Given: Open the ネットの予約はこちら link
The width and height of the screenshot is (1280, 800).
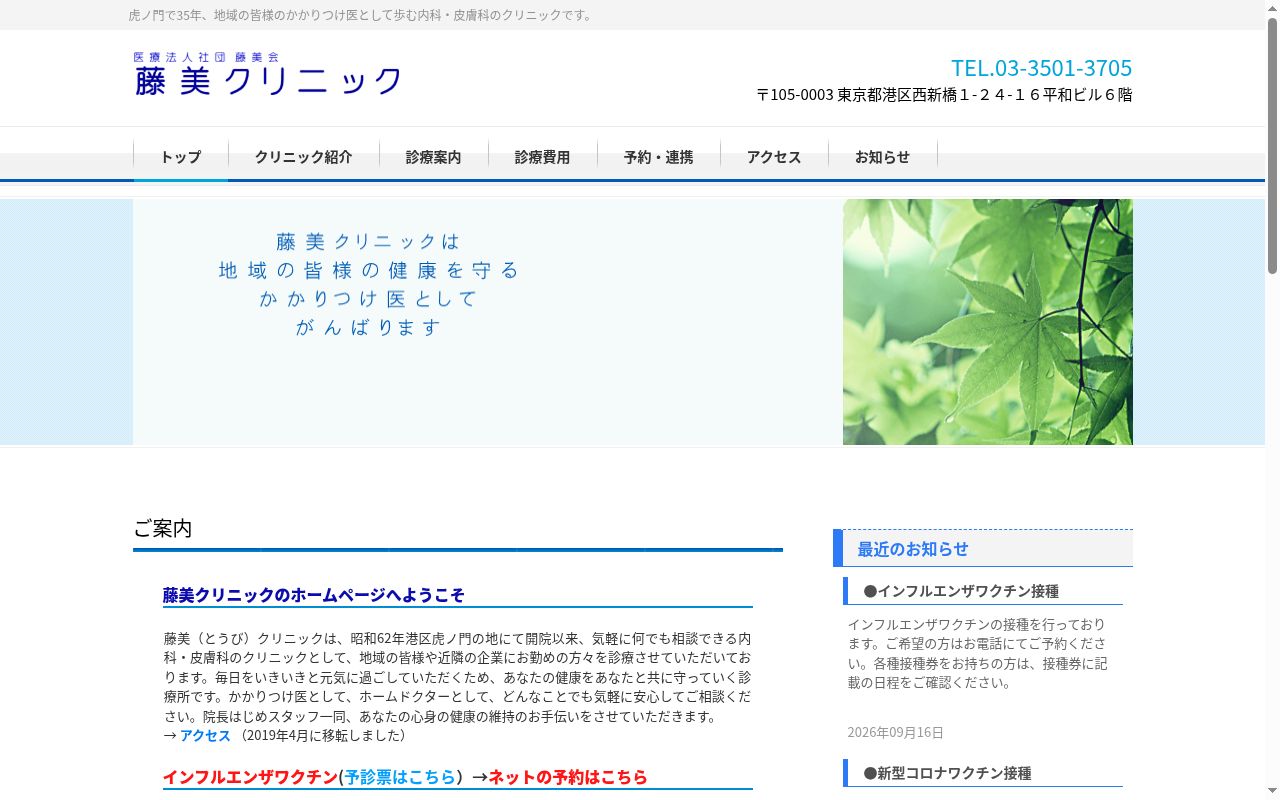Looking at the screenshot, I should 568,777.
